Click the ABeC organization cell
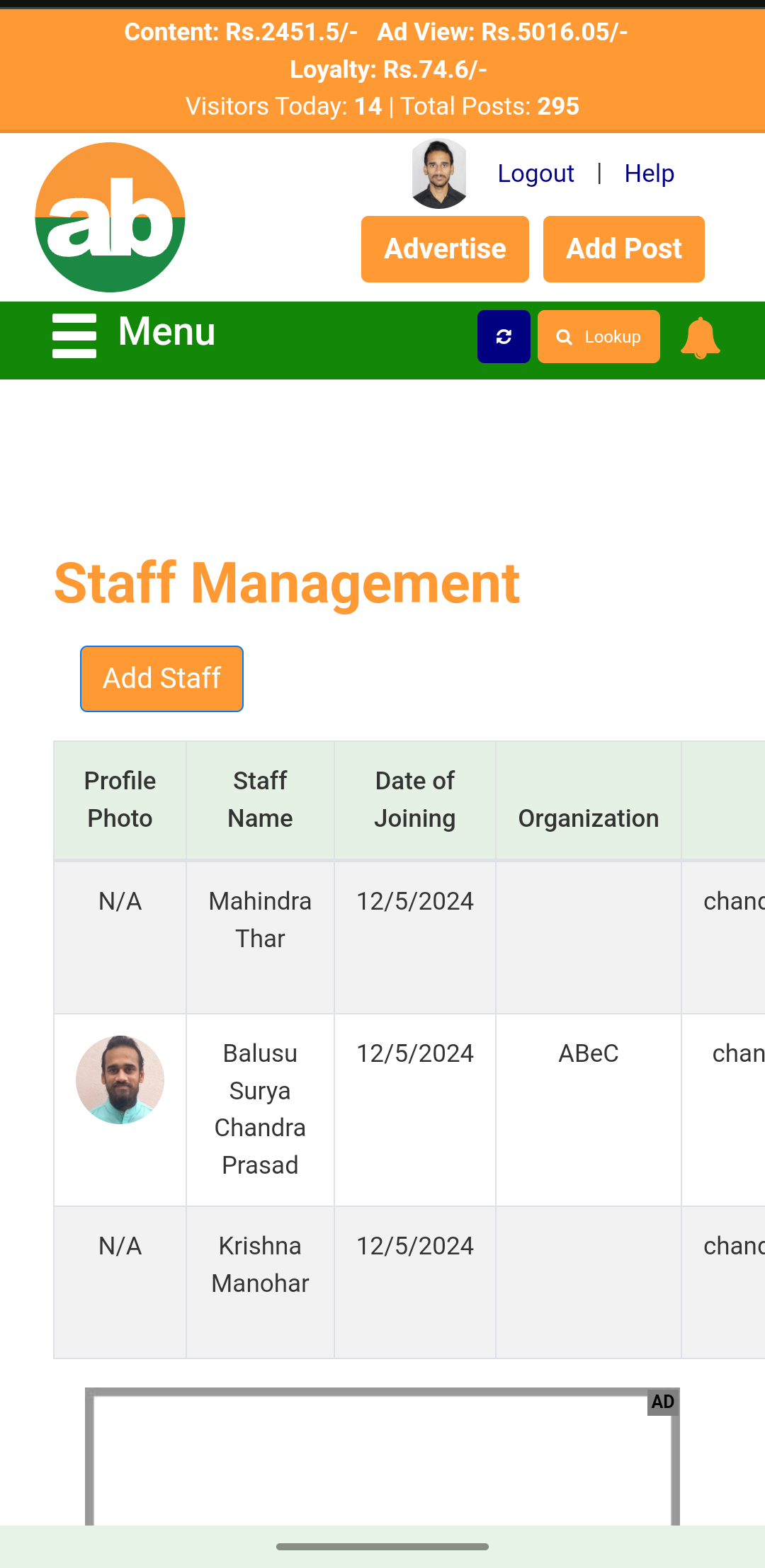Viewport: 765px width, 1568px height. 588,1053
